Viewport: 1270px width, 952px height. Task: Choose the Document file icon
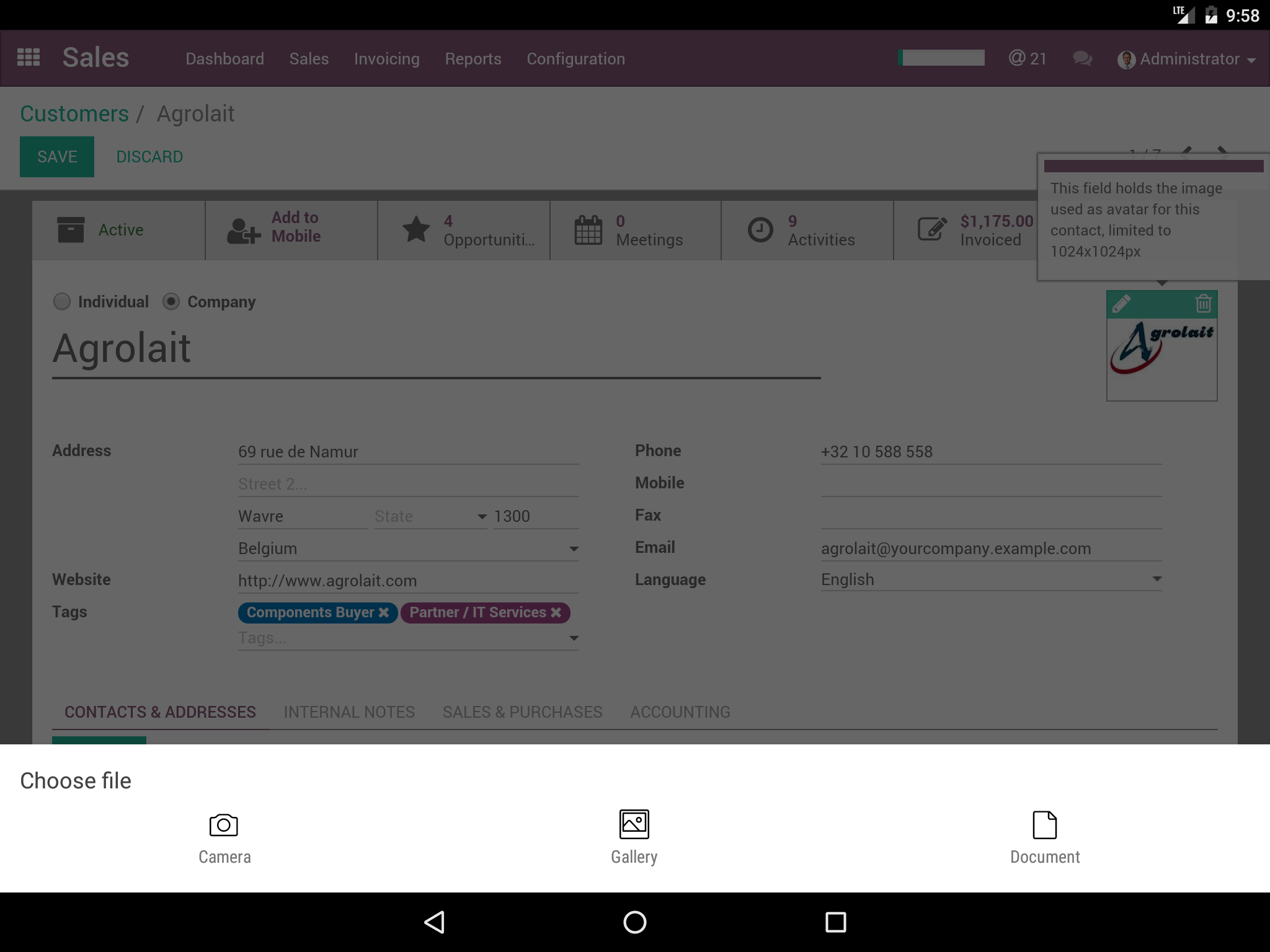[1044, 825]
